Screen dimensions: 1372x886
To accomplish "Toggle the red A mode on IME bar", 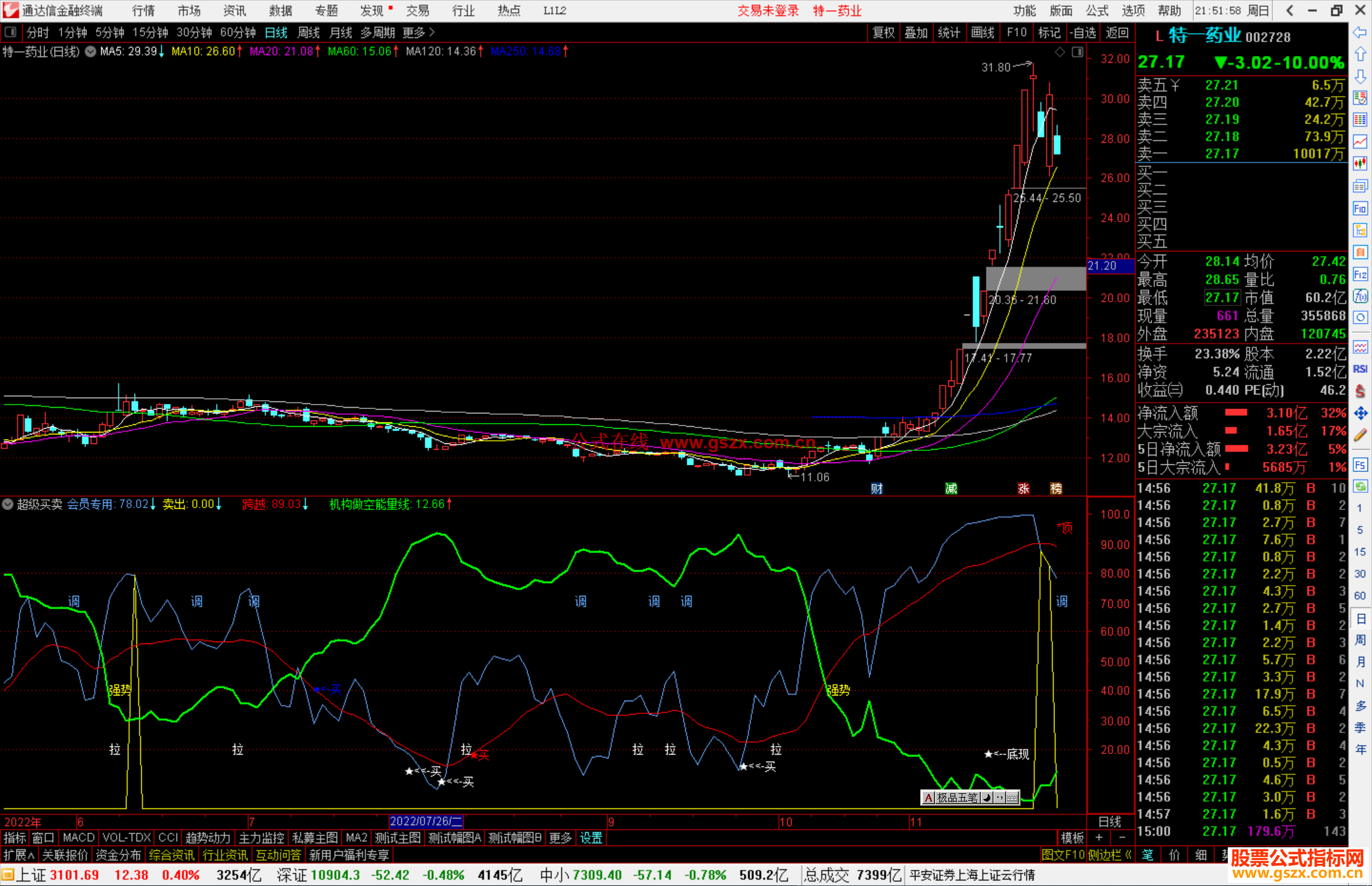I will pos(929,798).
